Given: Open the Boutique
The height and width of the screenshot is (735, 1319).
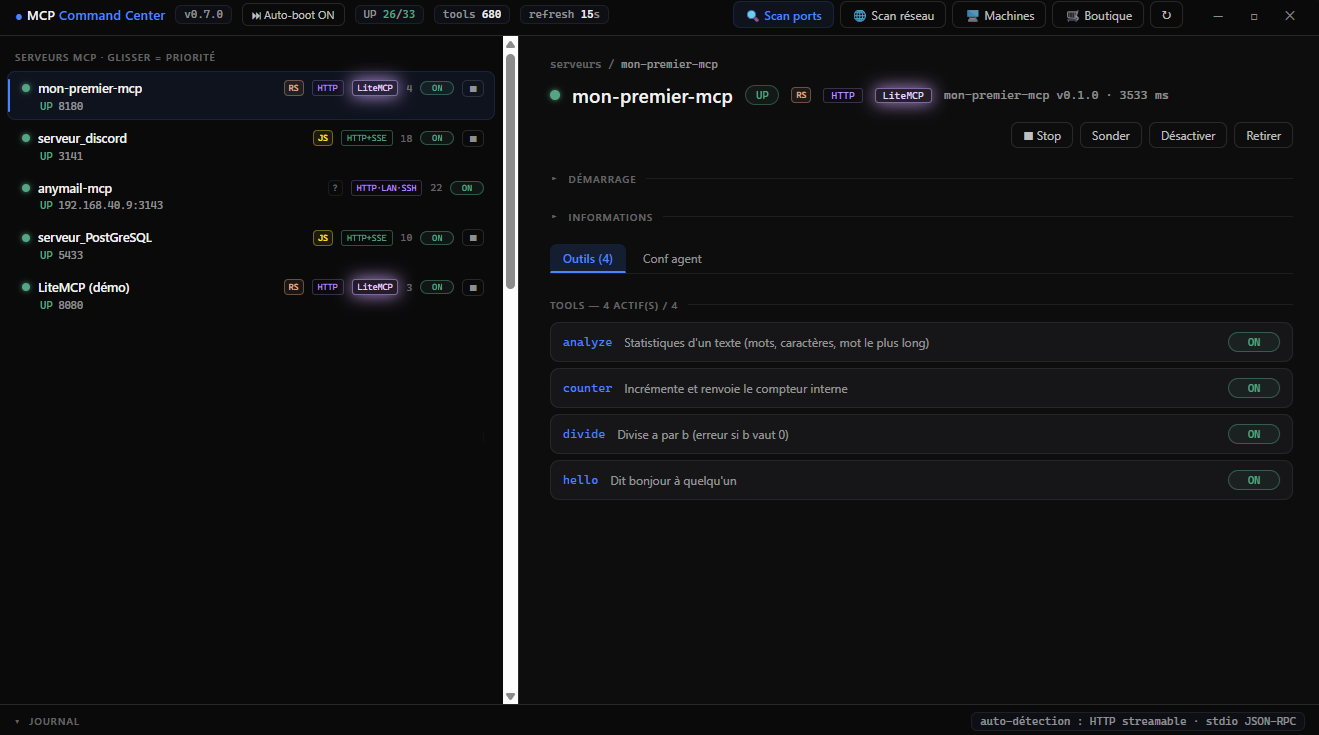Looking at the screenshot, I should pos(1098,15).
